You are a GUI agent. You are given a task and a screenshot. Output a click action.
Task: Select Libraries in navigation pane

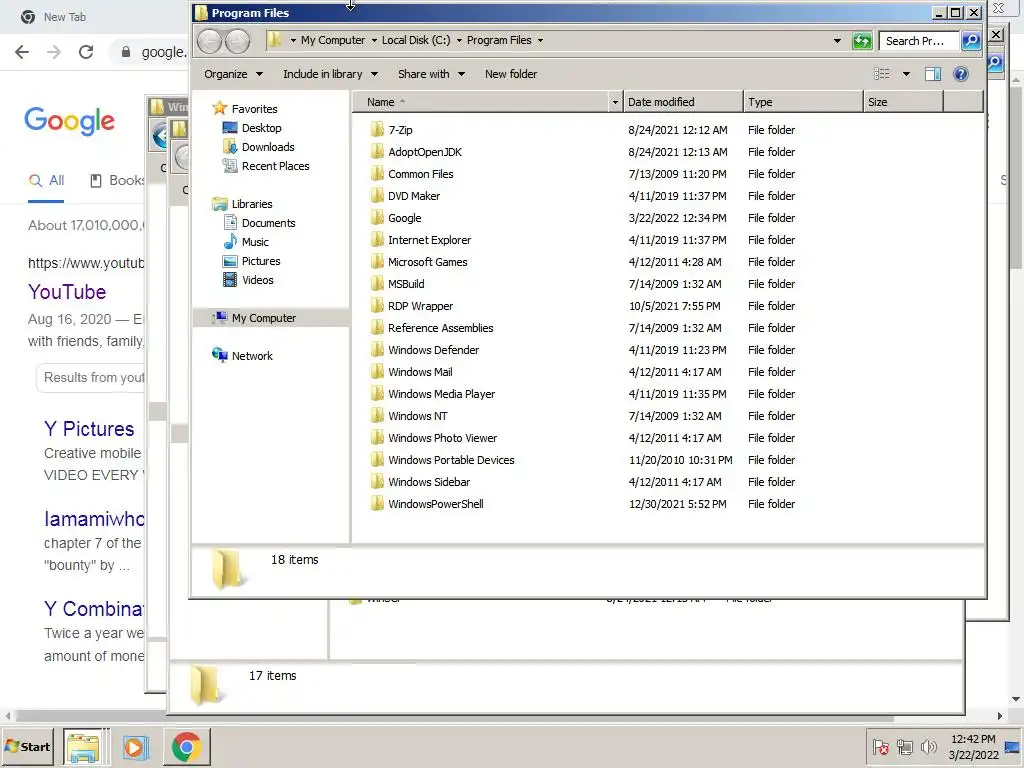pyautogui.click(x=251, y=204)
